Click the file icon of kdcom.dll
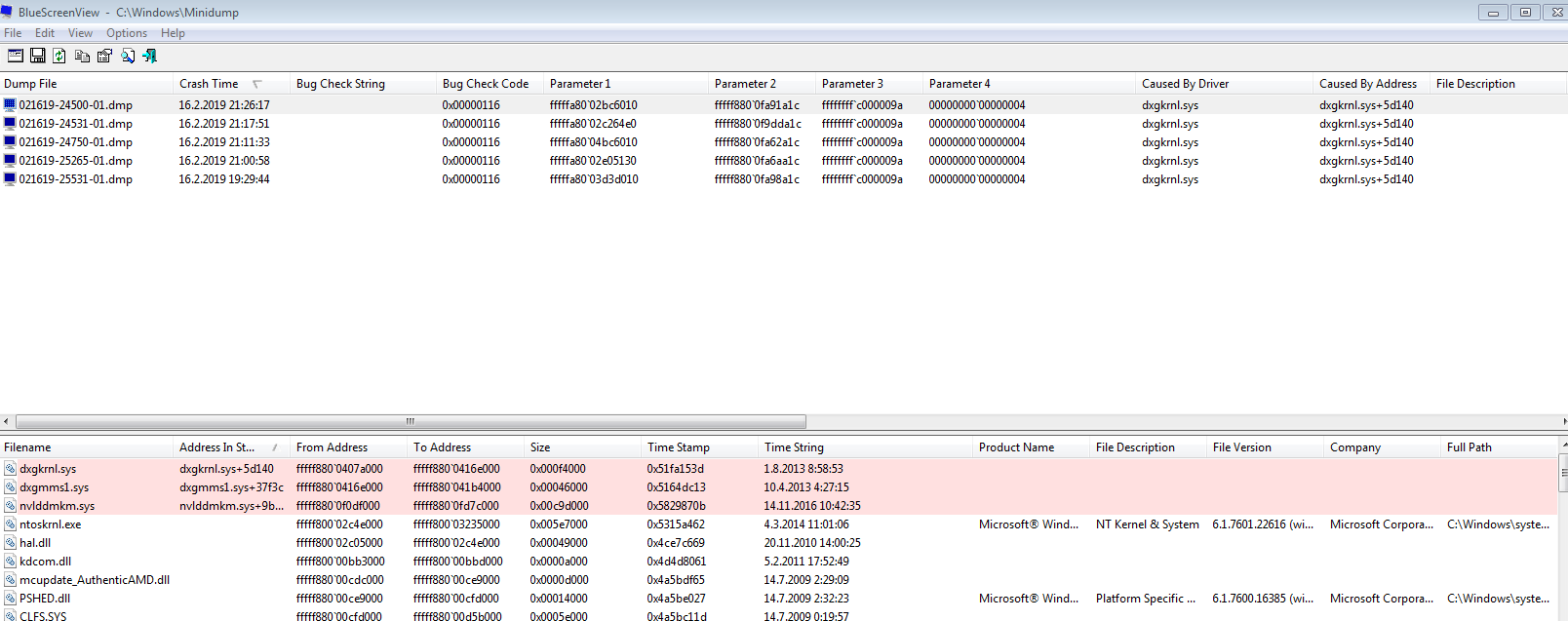Image resolution: width=1568 pixels, height=621 pixels. click(x=10, y=562)
